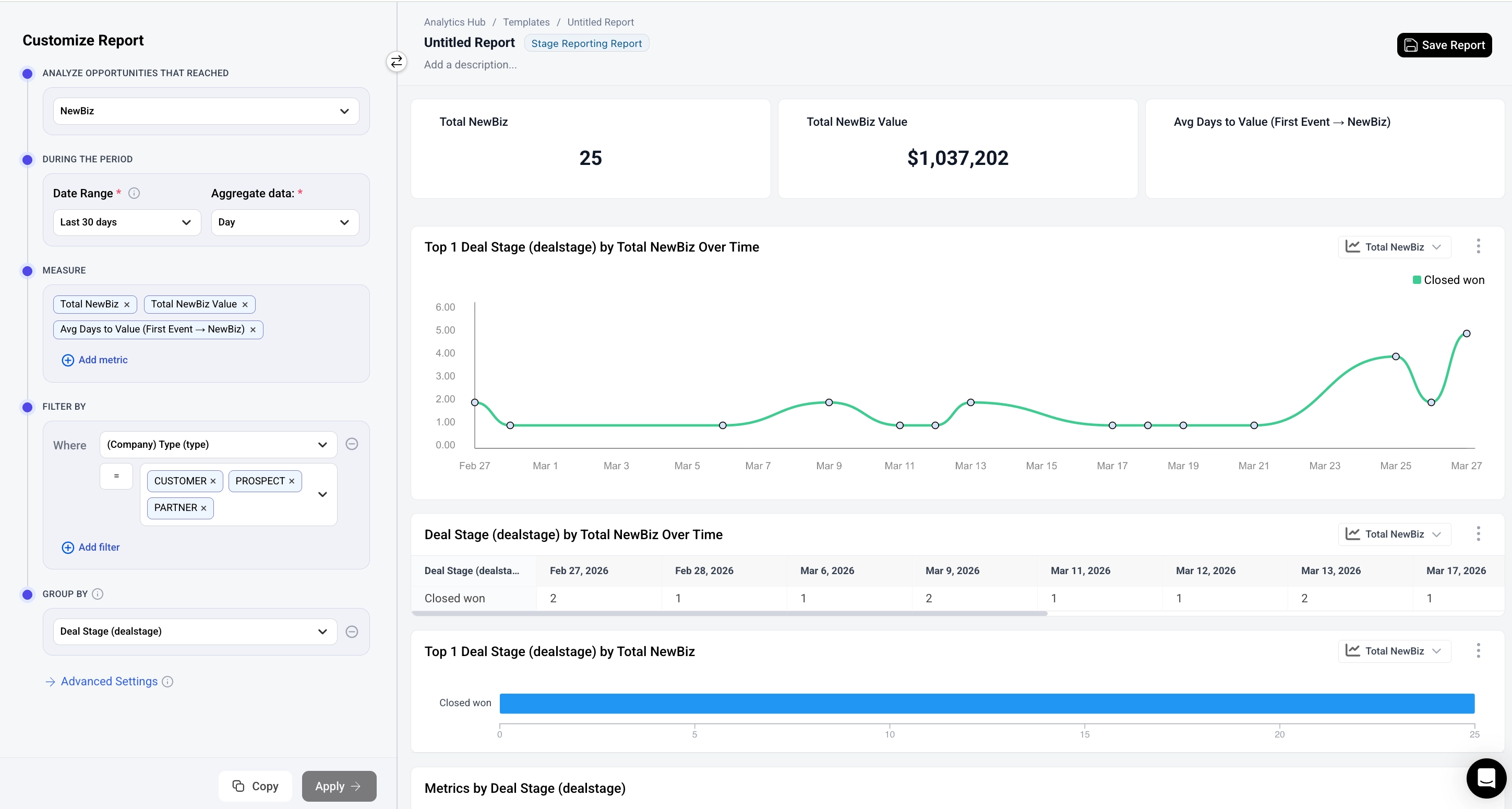The image size is (1512, 809).
Task: Open the three-dot menu of Over Time chart
Action: pos(1478,246)
